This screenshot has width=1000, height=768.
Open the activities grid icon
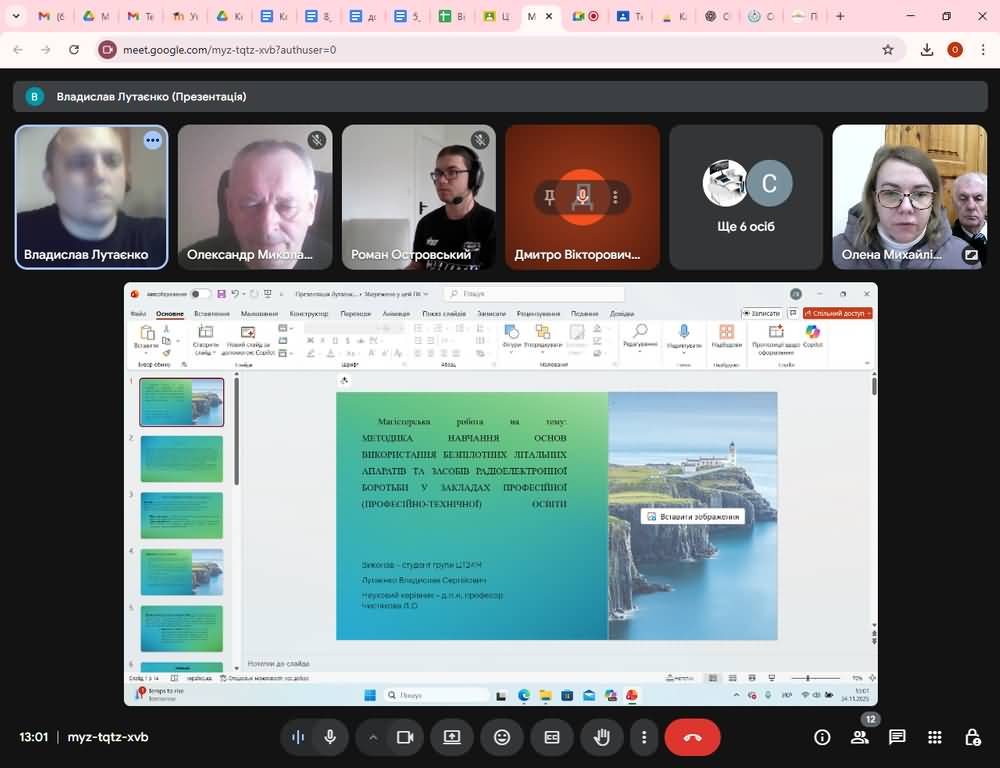coord(934,737)
